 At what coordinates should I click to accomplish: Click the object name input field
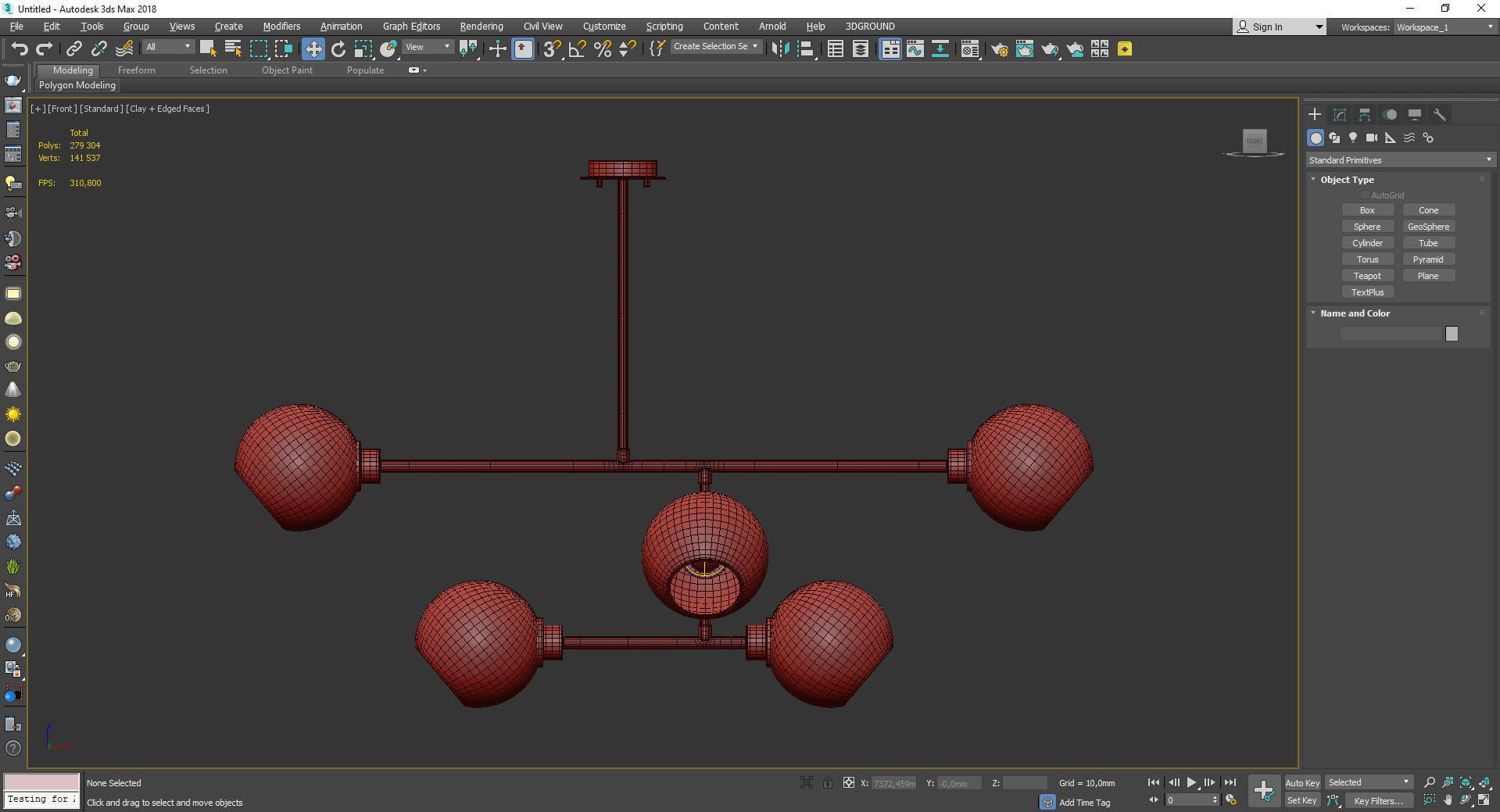click(x=1391, y=334)
